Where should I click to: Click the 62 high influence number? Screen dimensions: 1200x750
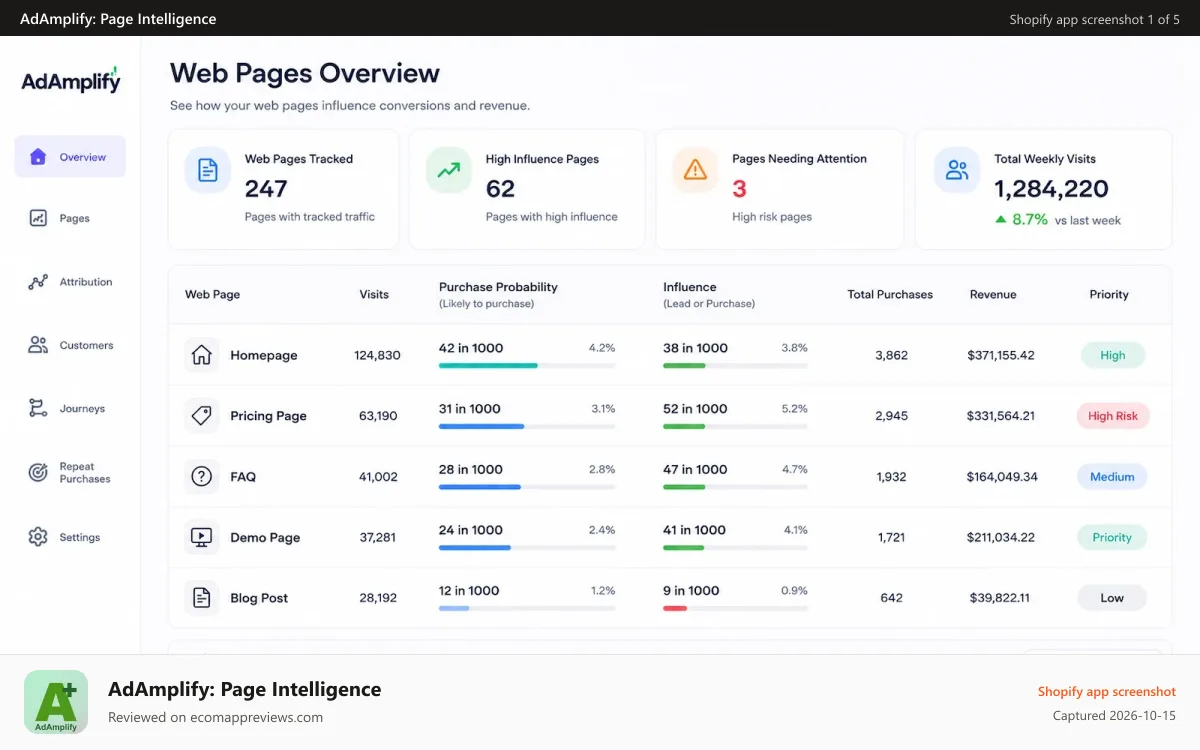tap(500, 188)
